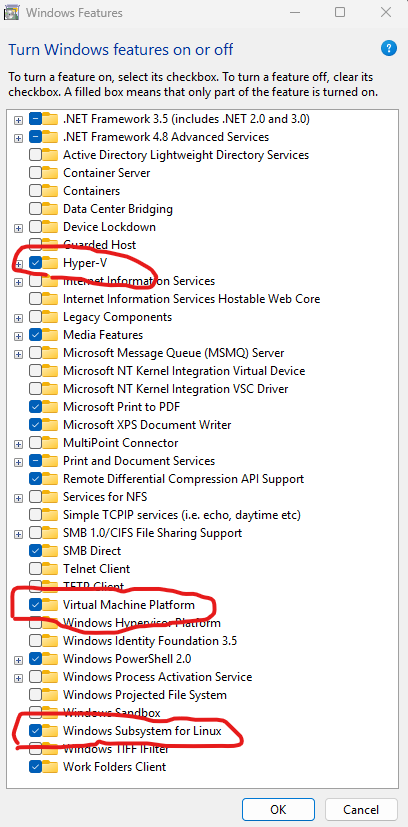Viewport: 408px width, 827px height.
Task: Expand the Device Lockdown node
Action: [x=18, y=227]
